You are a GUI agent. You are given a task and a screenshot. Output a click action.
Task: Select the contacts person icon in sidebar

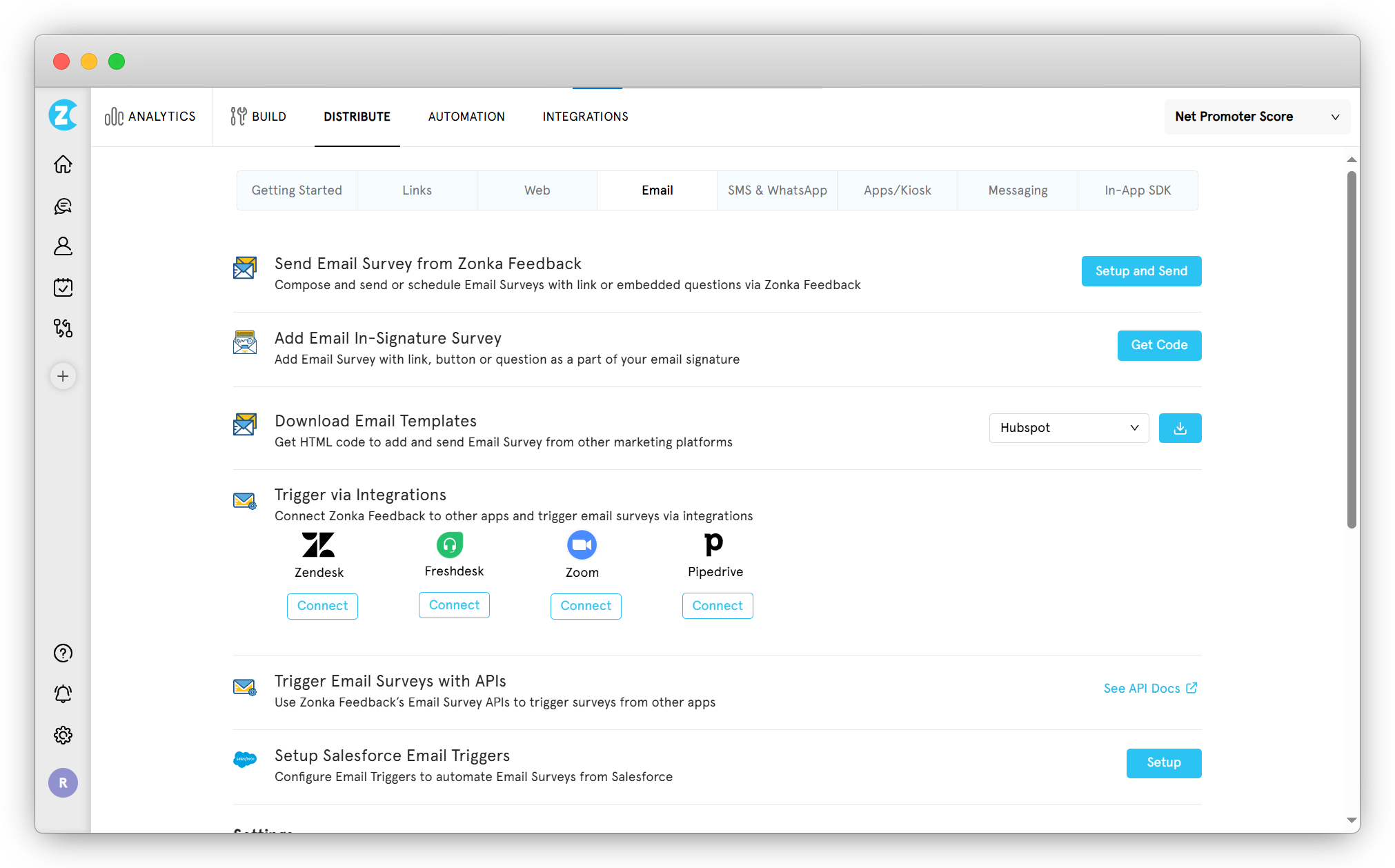click(63, 246)
